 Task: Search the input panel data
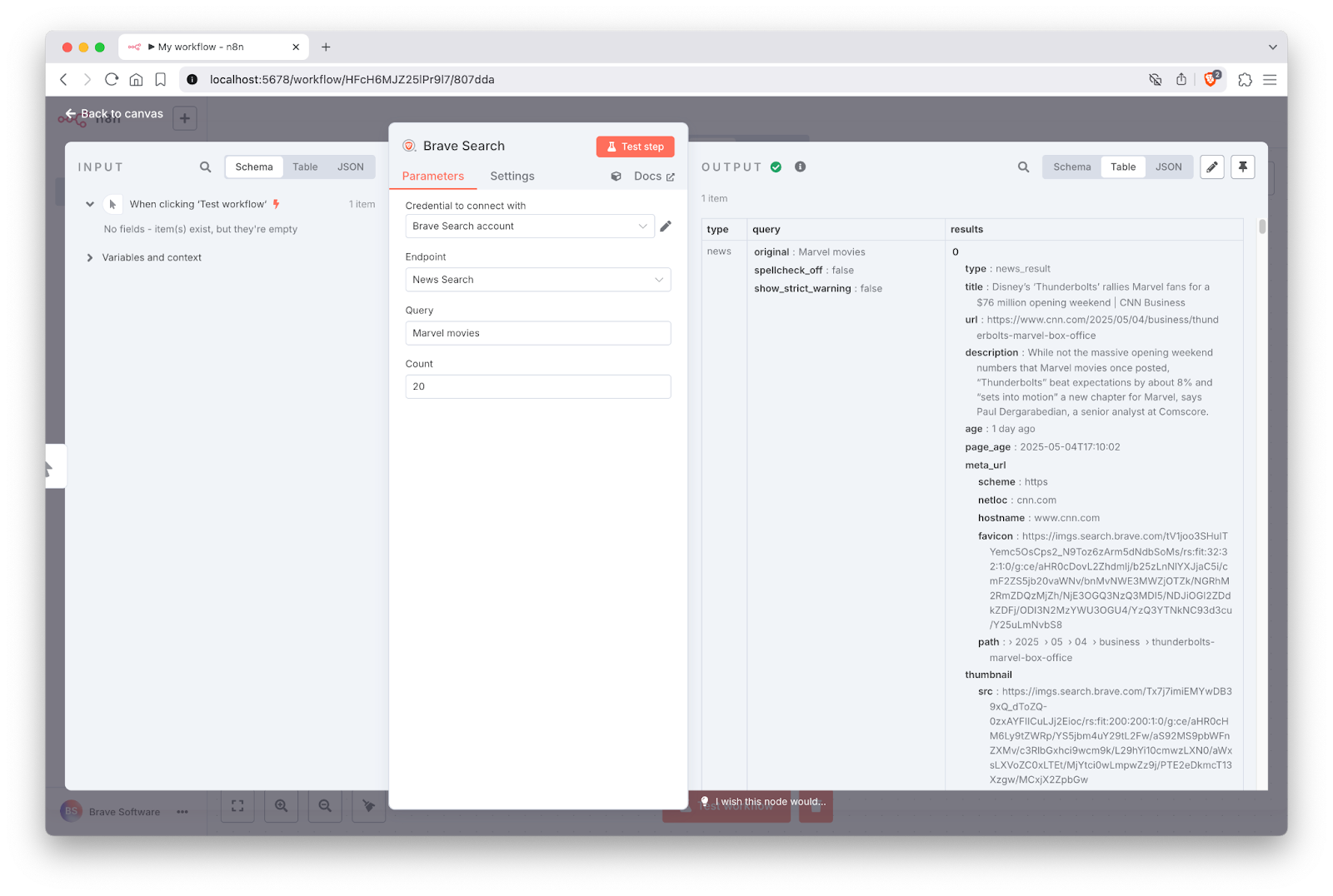pos(205,167)
